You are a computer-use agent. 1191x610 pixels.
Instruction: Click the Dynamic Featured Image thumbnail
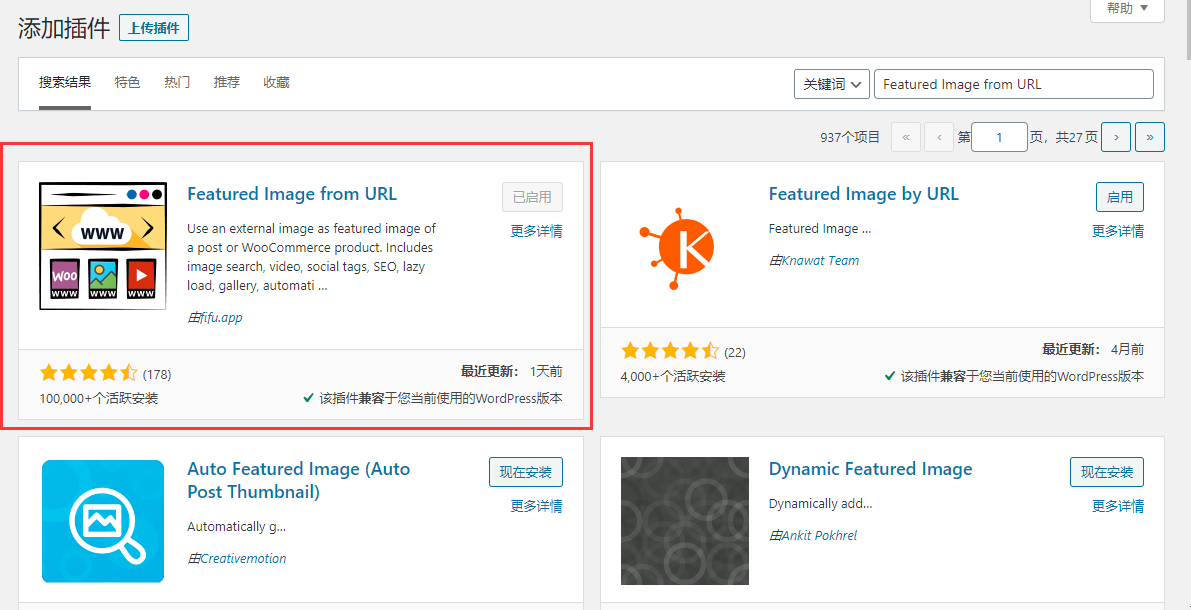tap(684, 521)
